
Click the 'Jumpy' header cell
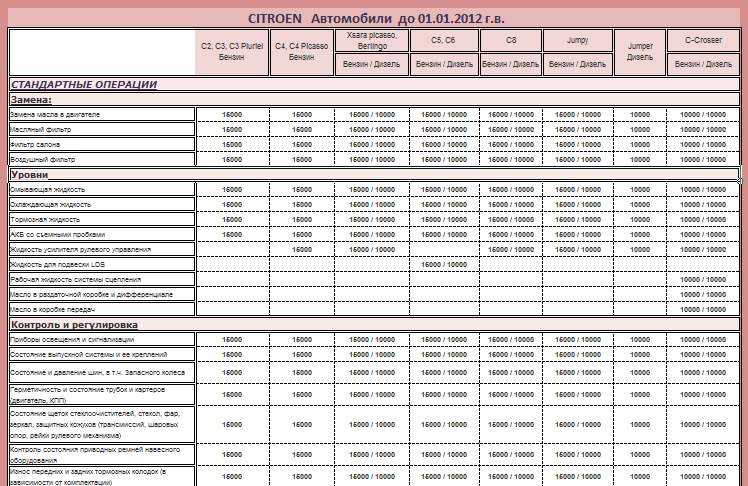pyautogui.click(x=578, y=41)
